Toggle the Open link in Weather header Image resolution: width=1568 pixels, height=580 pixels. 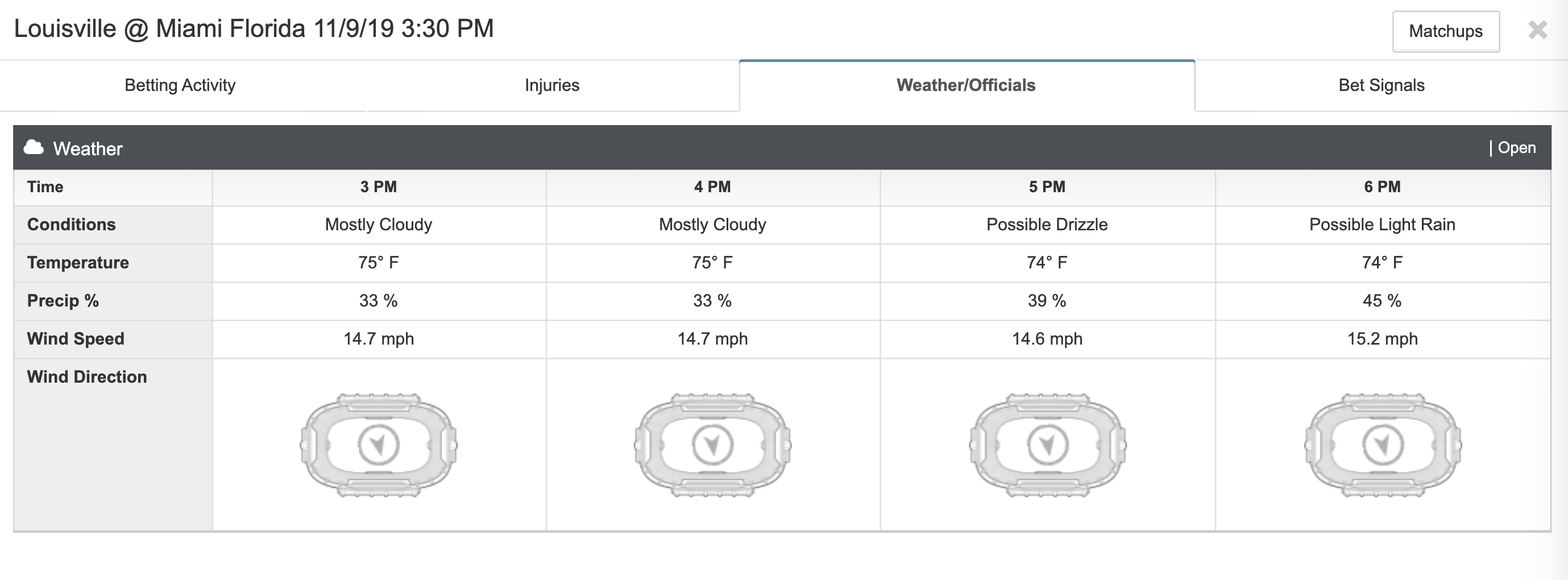1516,148
